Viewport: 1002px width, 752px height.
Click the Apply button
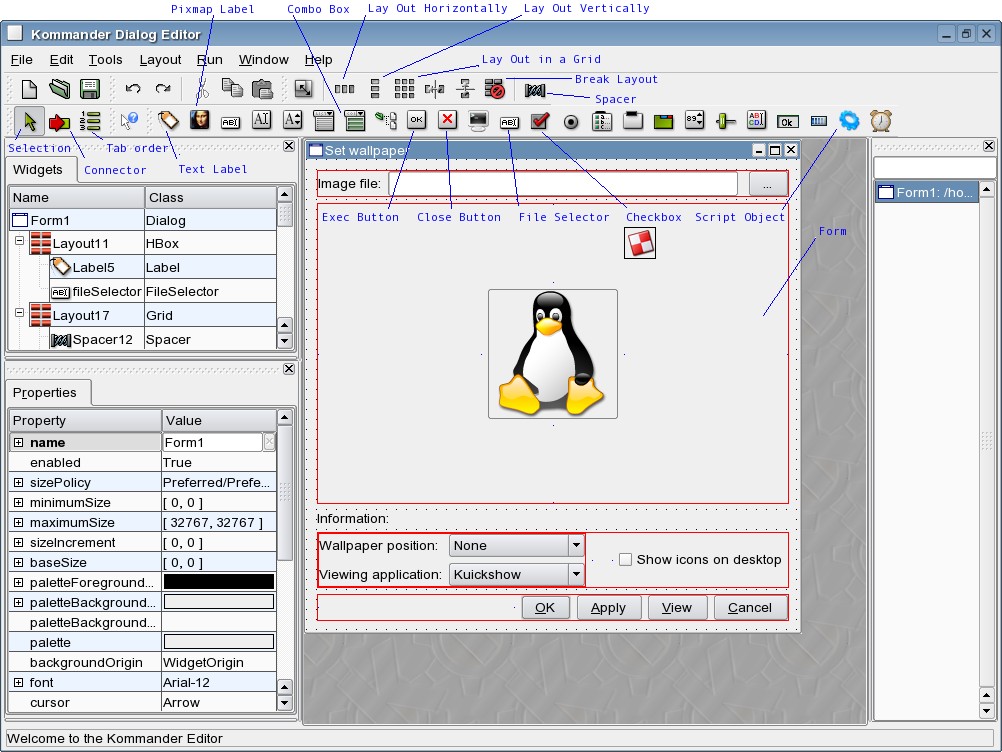608,608
